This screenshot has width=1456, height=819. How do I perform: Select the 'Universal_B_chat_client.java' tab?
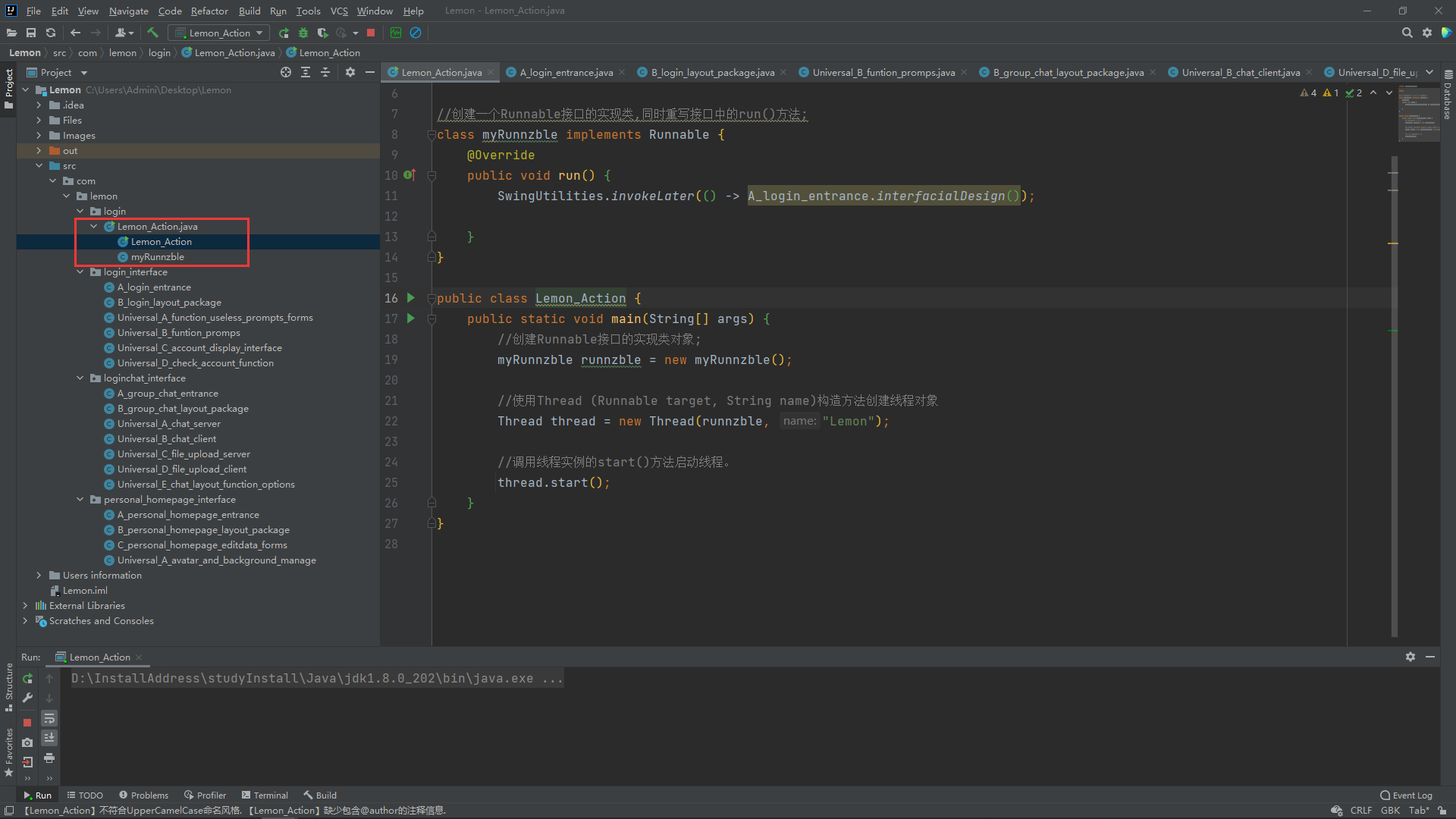click(x=1240, y=71)
